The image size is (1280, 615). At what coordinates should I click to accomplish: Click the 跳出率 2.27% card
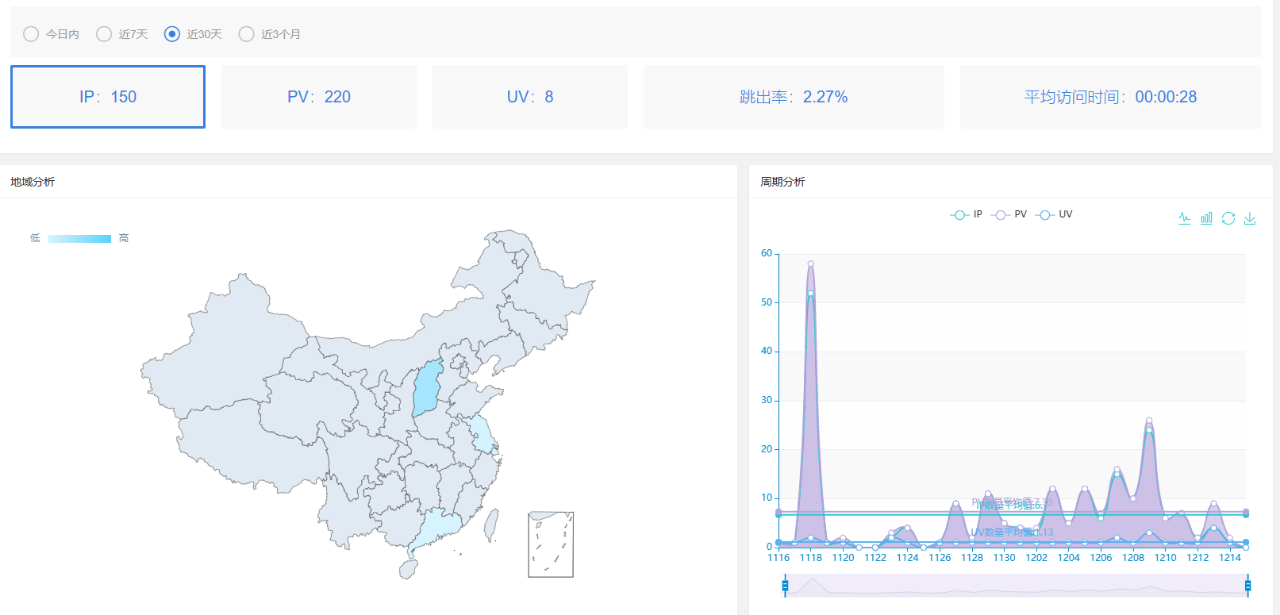tap(793, 97)
